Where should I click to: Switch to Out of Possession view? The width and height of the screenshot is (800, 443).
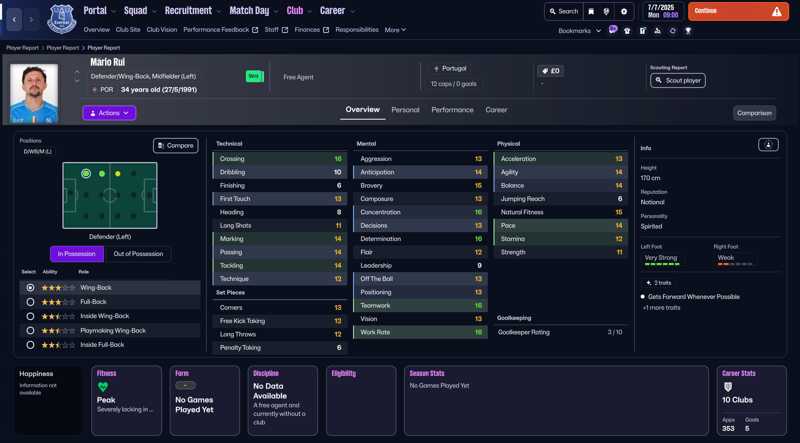[138, 254]
